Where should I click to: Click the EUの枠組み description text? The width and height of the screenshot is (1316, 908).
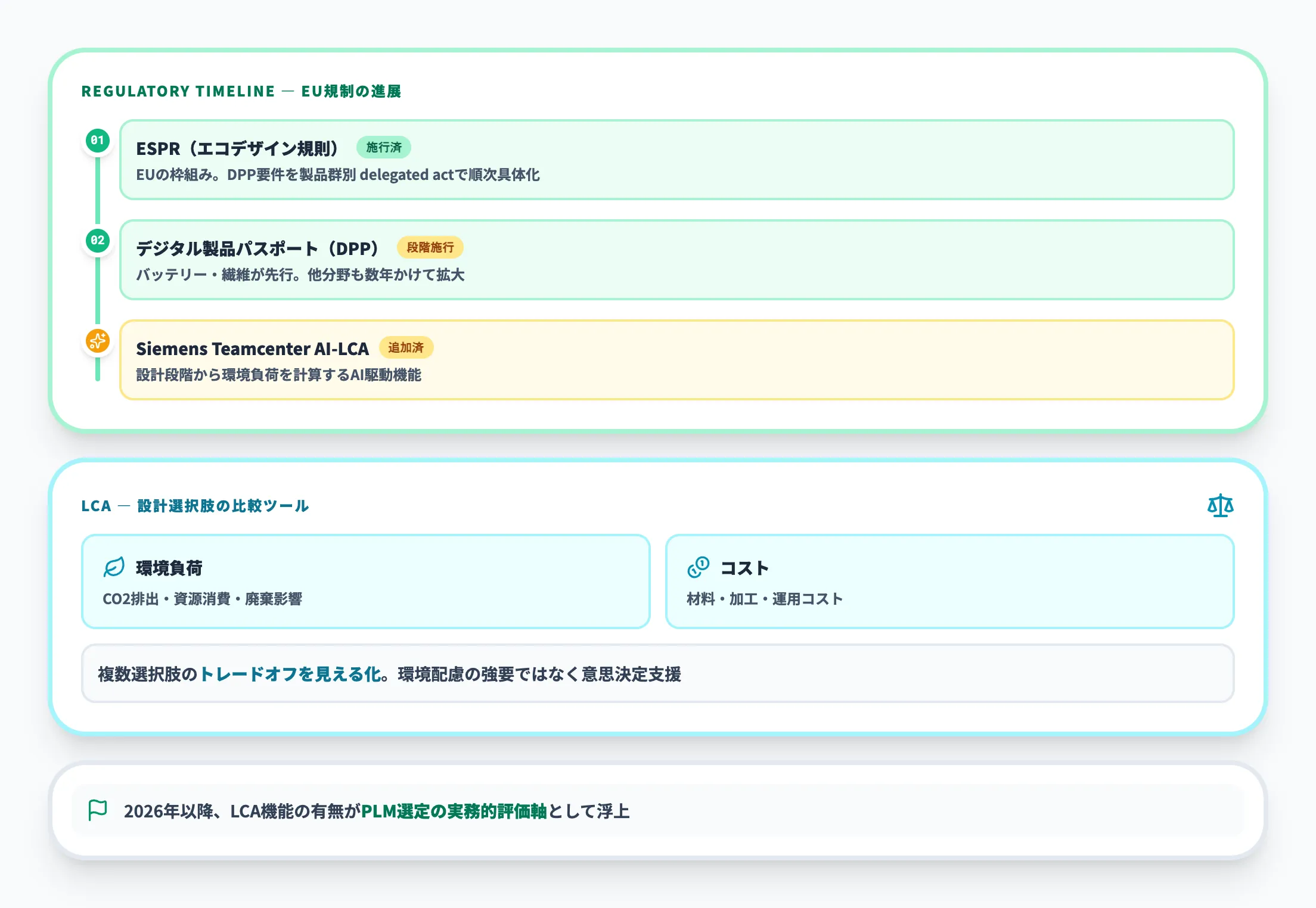point(338,175)
